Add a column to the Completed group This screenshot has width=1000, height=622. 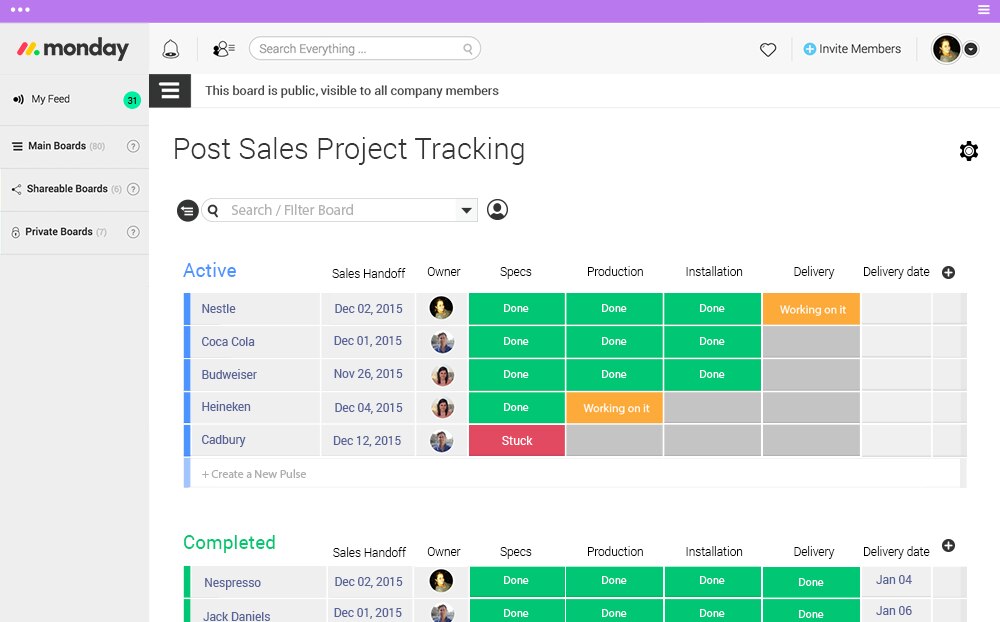(948, 545)
